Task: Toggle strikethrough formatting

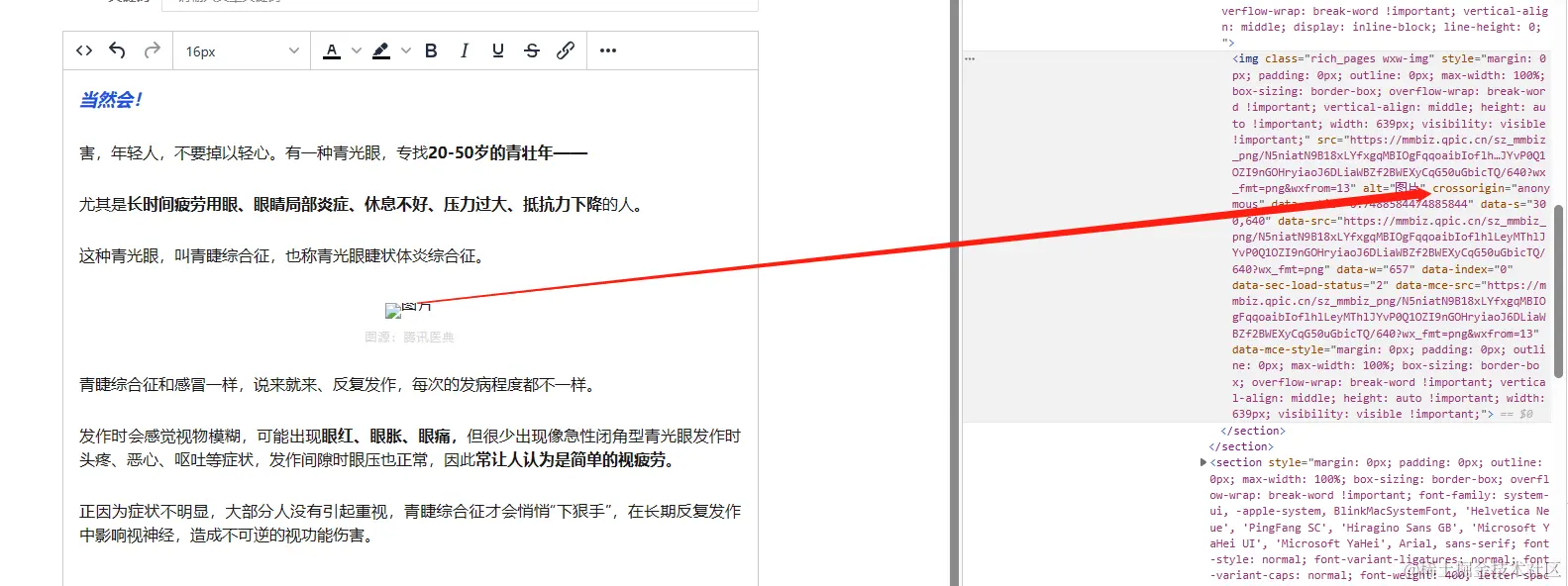Action: coord(532,50)
